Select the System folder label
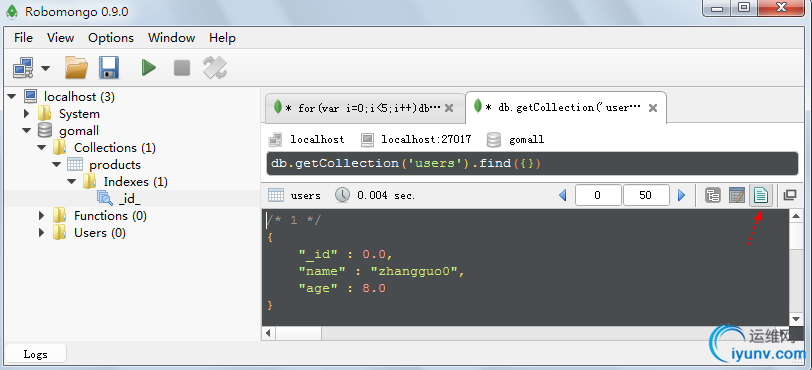812x370 pixels. pyautogui.click(x=79, y=113)
